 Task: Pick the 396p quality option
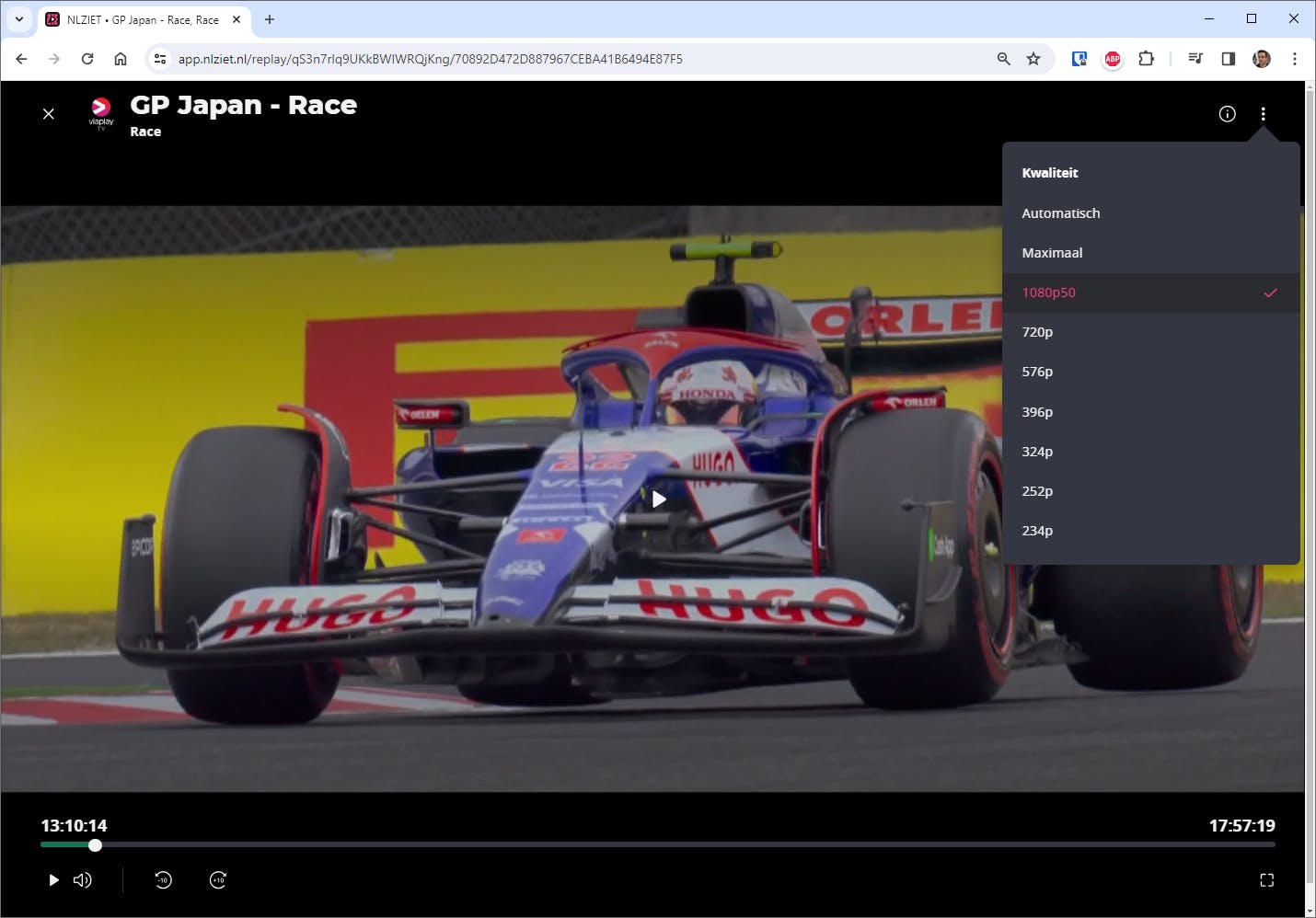tap(1150, 412)
